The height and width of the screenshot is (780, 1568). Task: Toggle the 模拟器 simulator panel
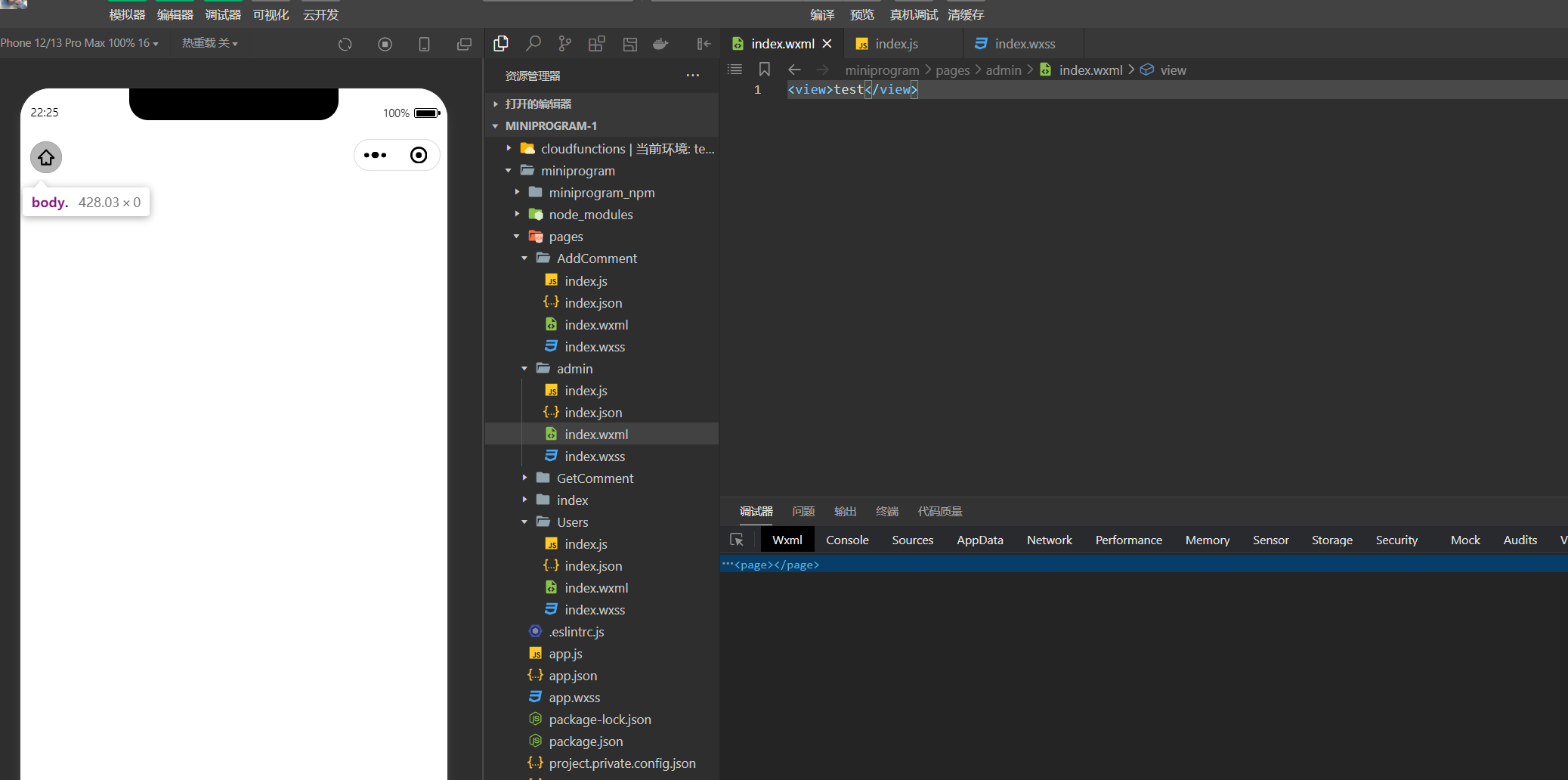tap(127, 14)
